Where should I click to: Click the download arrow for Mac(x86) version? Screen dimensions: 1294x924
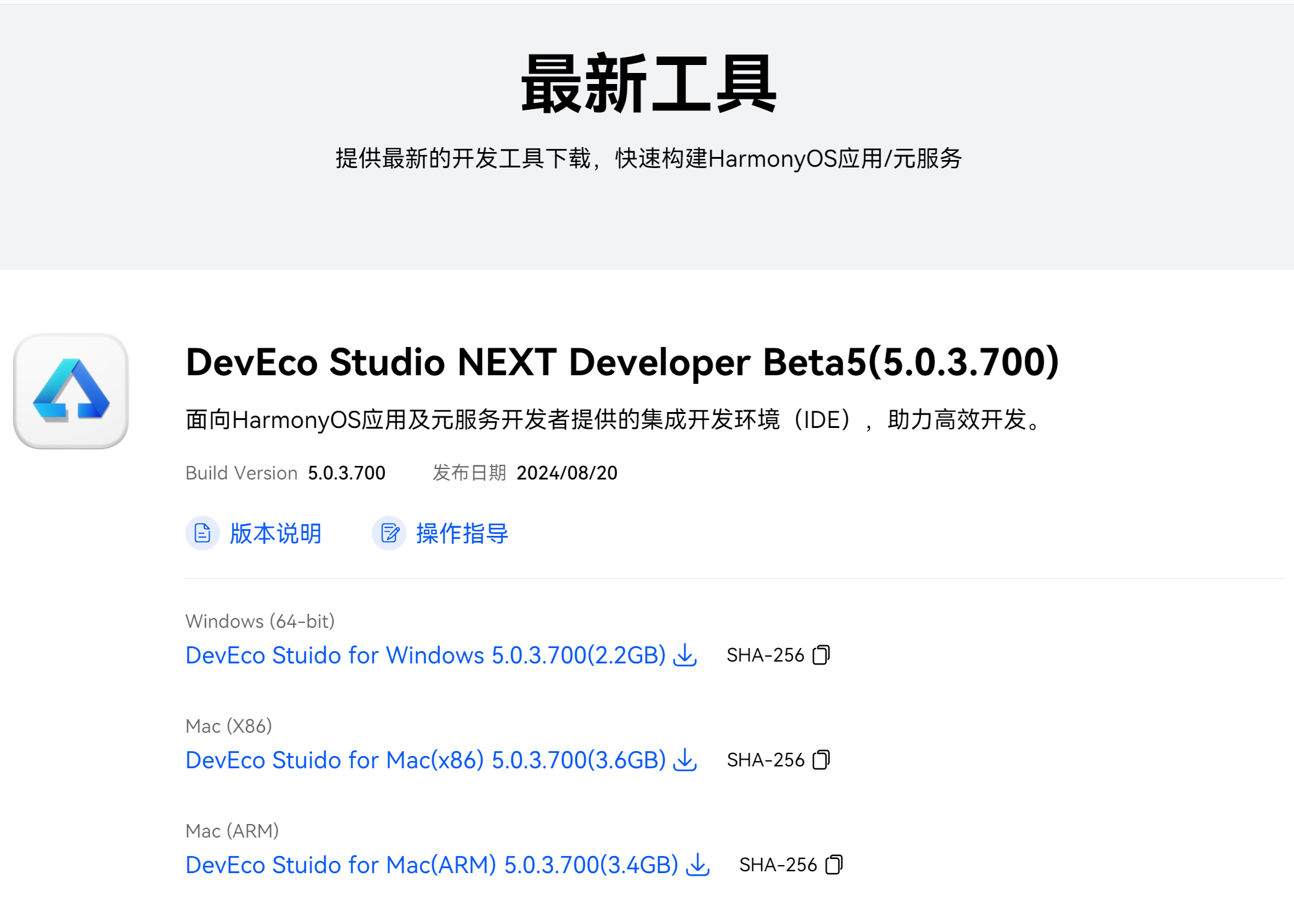[x=685, y=760]
